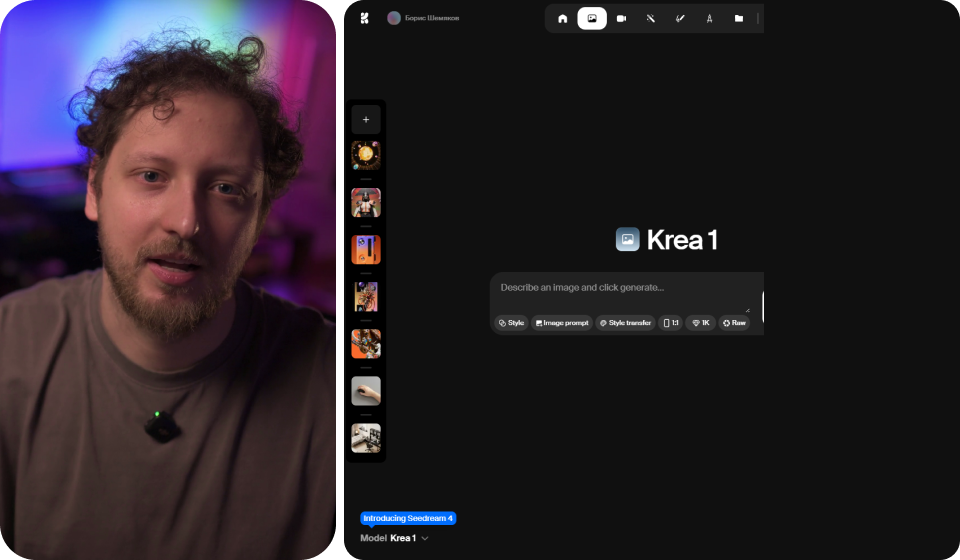The height and width of the screenshot is (560, 960).
Task: Open the orange abstract figure thumbnail
Action: (366, 344)
